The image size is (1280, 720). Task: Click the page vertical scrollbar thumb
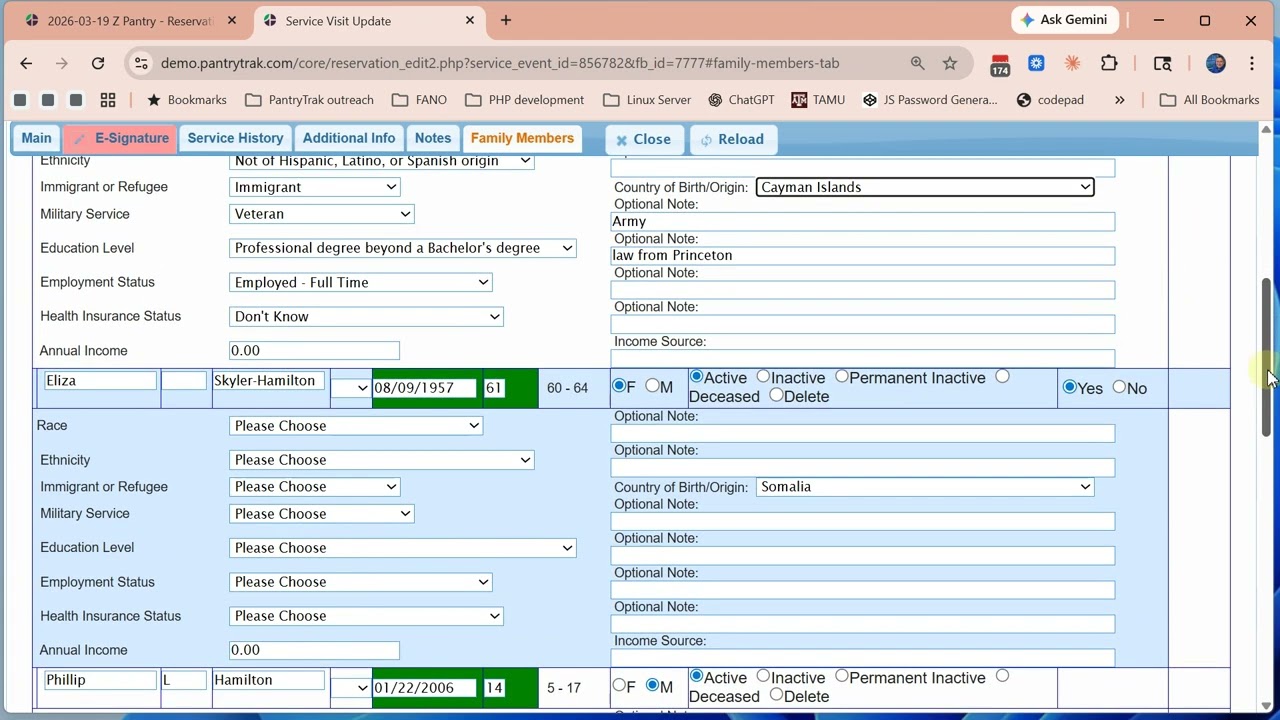click(1265, 357)
